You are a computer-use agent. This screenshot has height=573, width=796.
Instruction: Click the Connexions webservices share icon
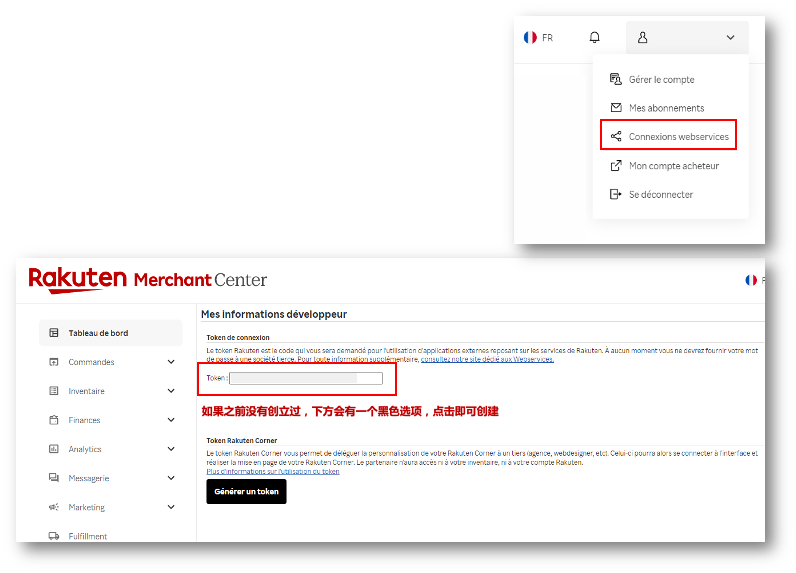tap(616, 136)
